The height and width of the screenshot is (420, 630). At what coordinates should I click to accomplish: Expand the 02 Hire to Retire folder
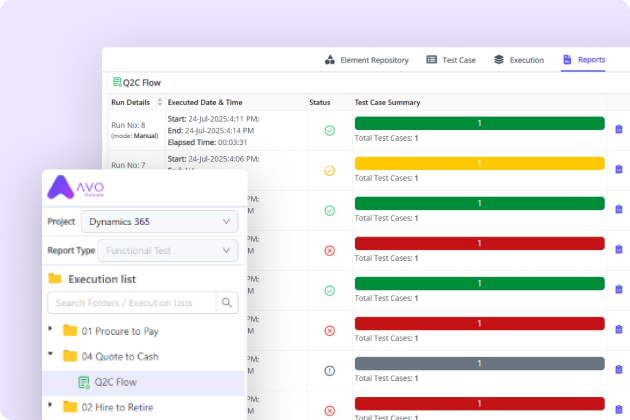click(x=51, y=405)
